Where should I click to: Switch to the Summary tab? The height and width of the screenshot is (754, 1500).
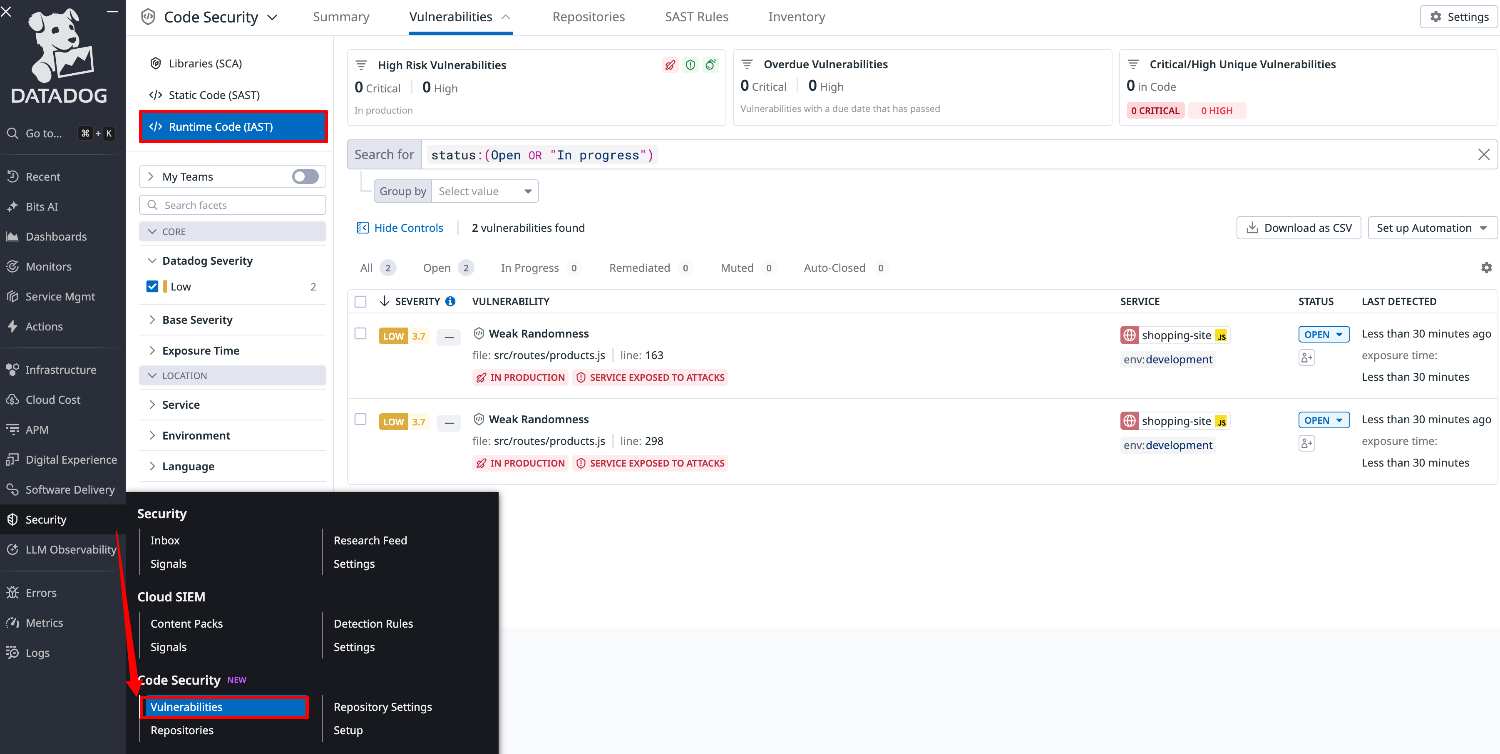[x=341, y=17]
